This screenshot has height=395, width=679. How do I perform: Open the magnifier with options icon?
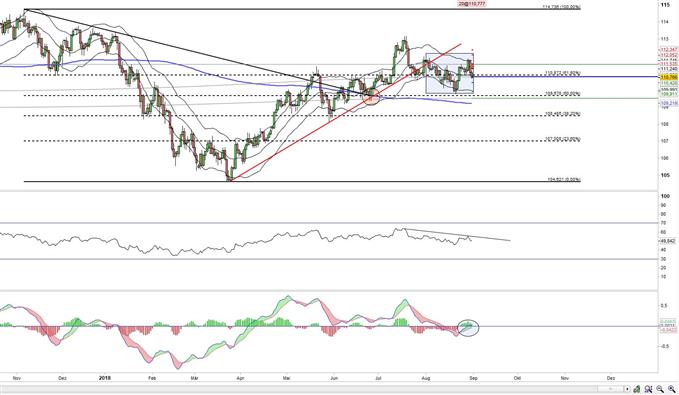pyautogui.click(x=648, y=389)
